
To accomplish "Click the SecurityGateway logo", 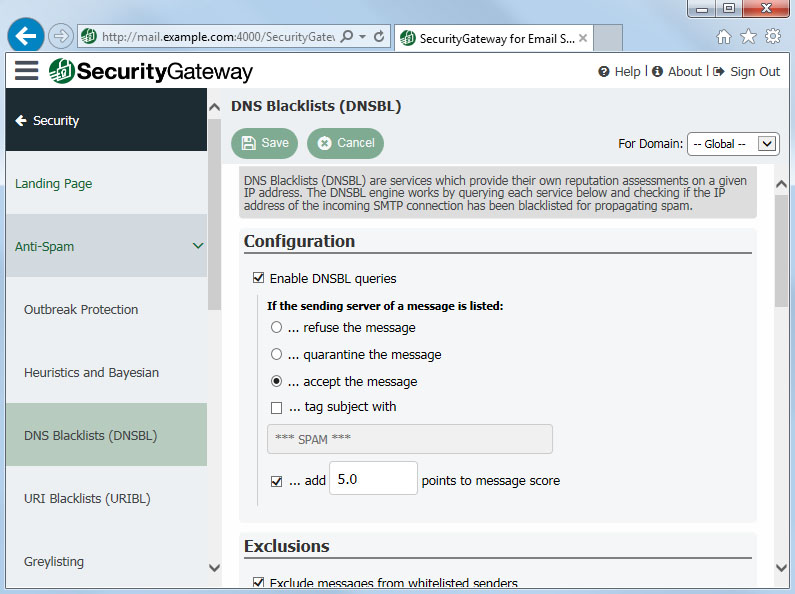I will click(151, 71).
